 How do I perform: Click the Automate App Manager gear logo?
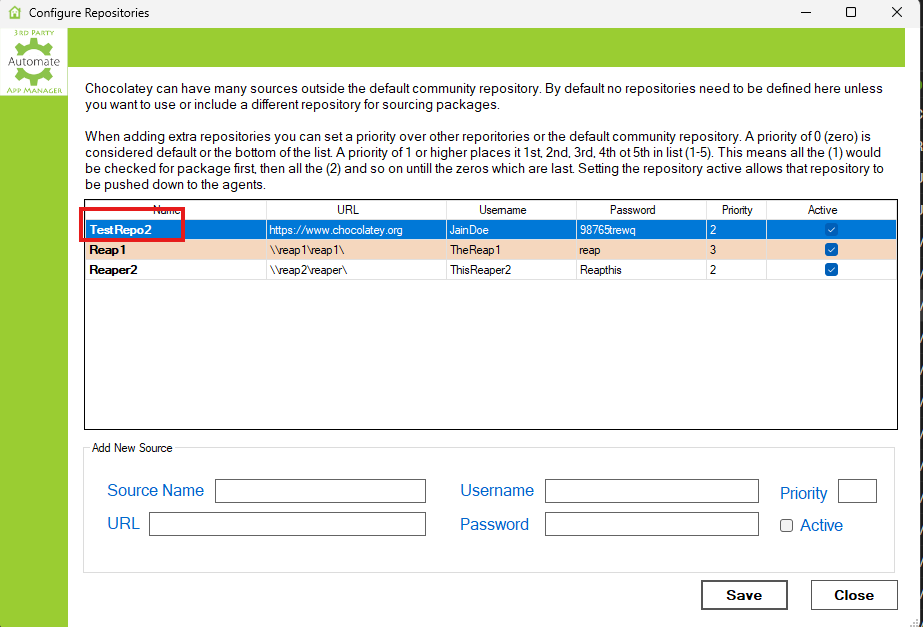tap(34, 62)
